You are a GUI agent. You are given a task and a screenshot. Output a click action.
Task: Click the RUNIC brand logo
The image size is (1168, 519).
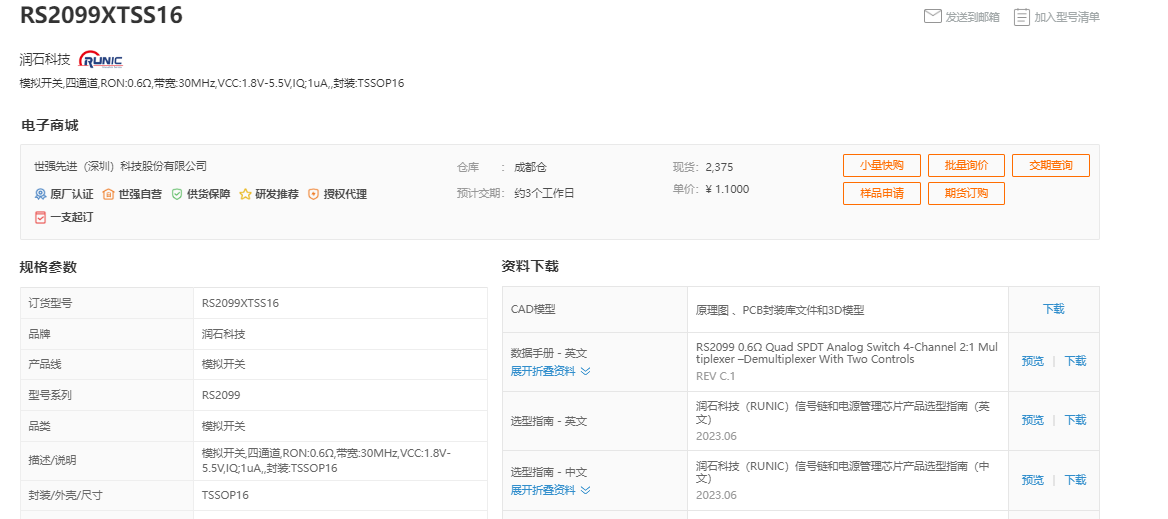101,60
